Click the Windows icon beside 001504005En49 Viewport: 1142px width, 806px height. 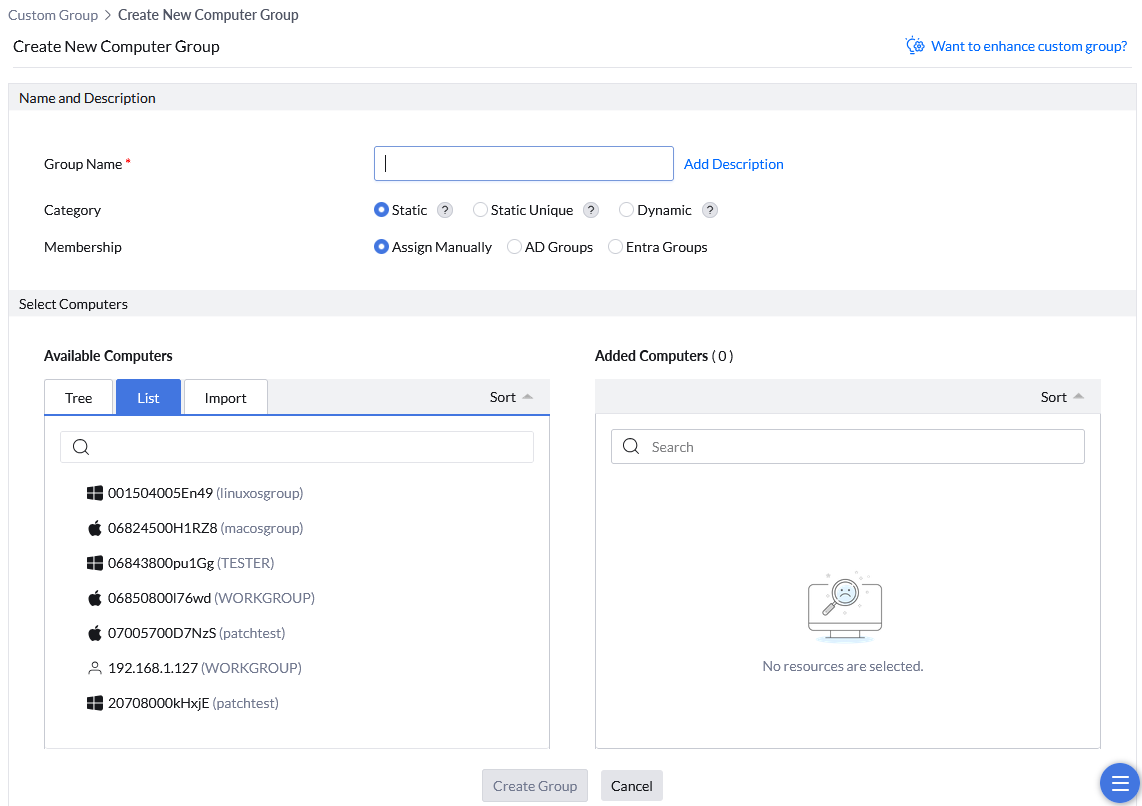point(95,493)
